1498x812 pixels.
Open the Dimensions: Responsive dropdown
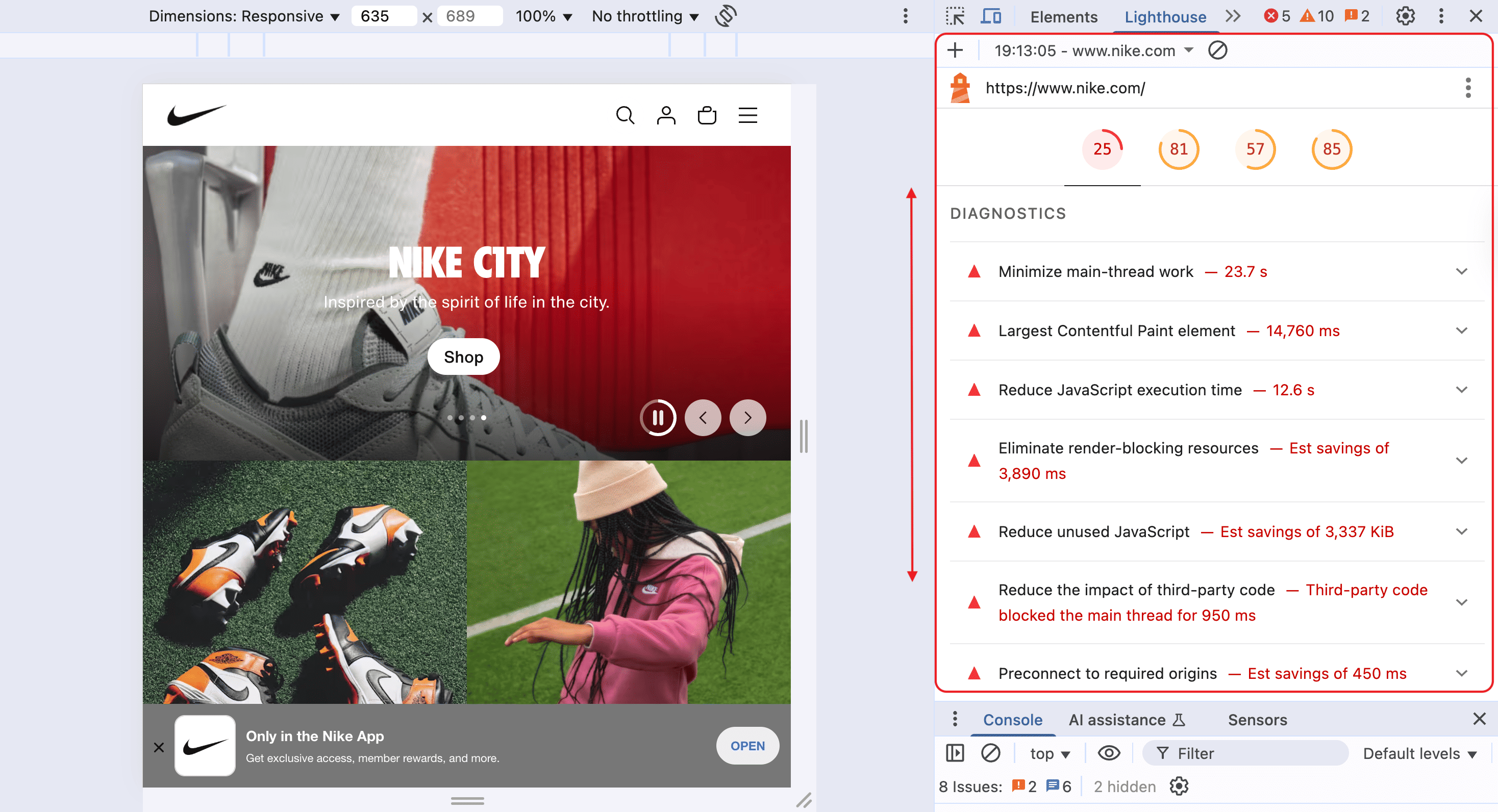click(x=244, y=16)
